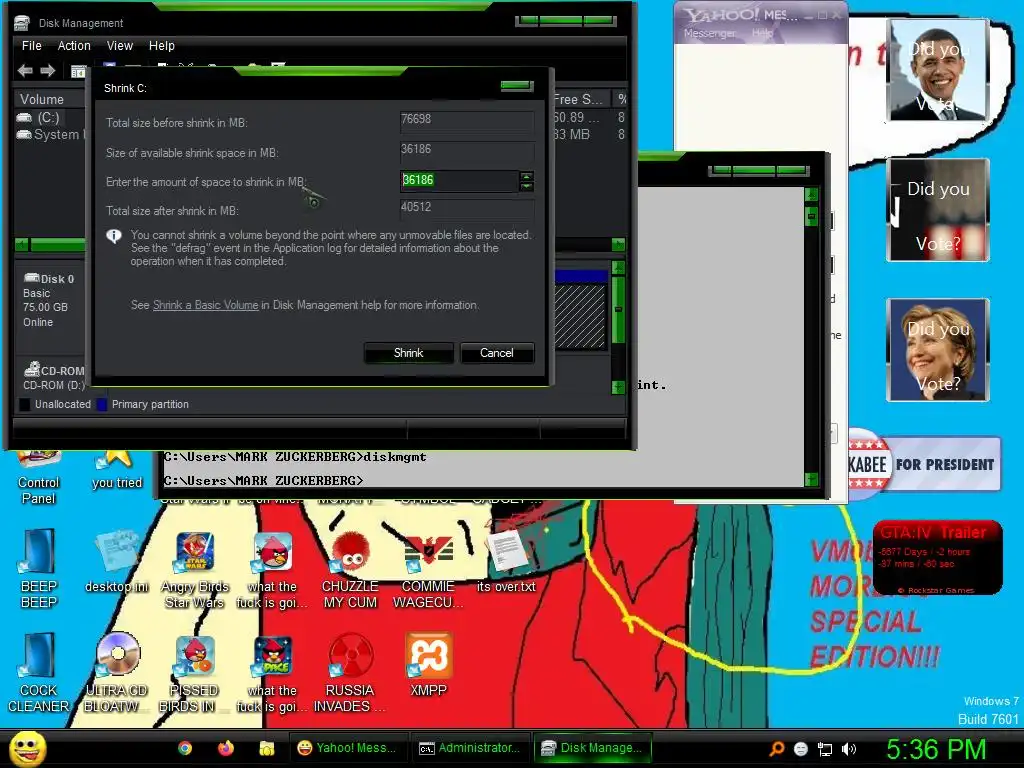Click the CD-ROM drive icon
Screen dimensions: 1024x768
pos(31,369)
